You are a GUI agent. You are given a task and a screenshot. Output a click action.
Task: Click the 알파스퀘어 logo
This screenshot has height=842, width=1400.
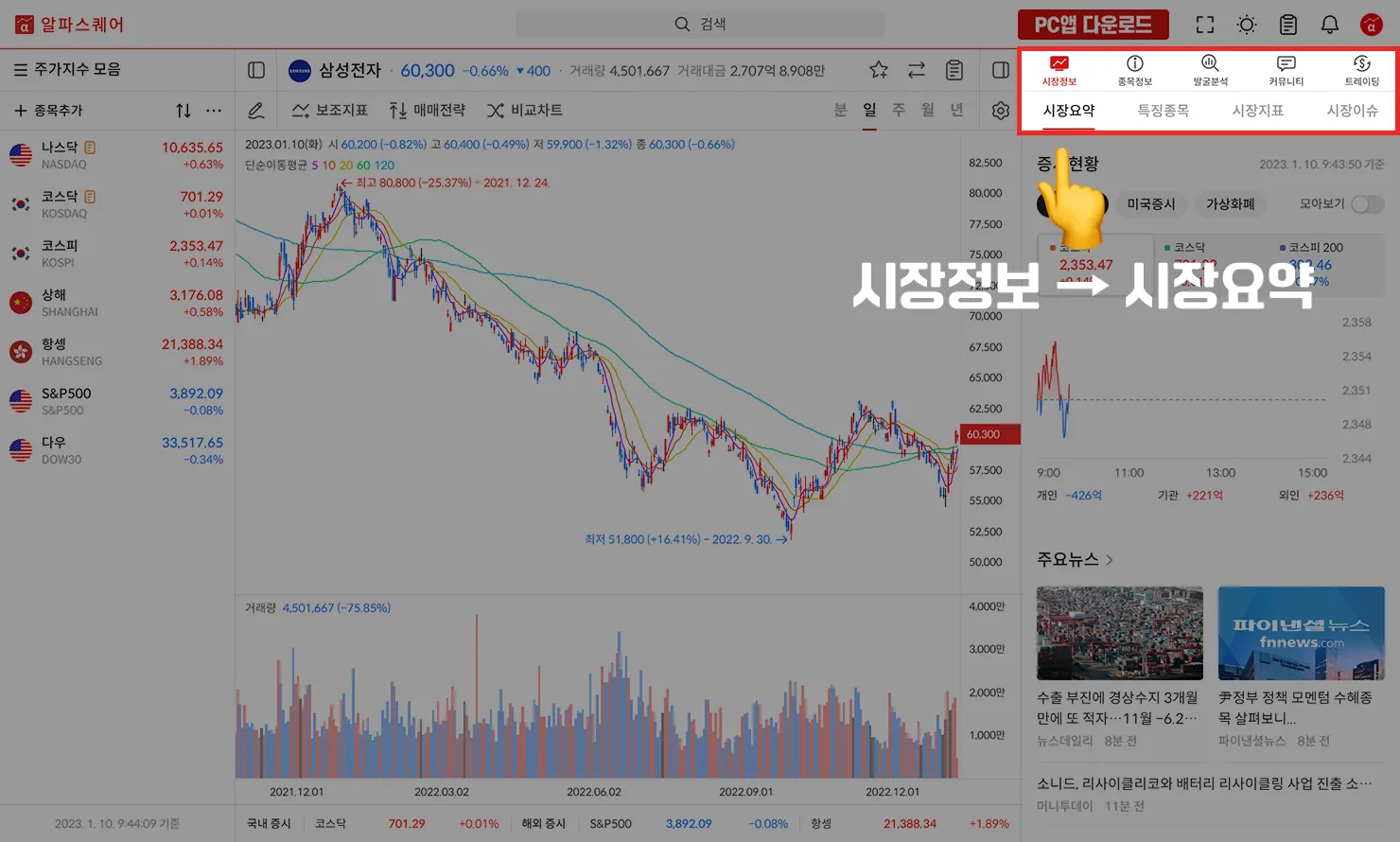coord(69,25)
